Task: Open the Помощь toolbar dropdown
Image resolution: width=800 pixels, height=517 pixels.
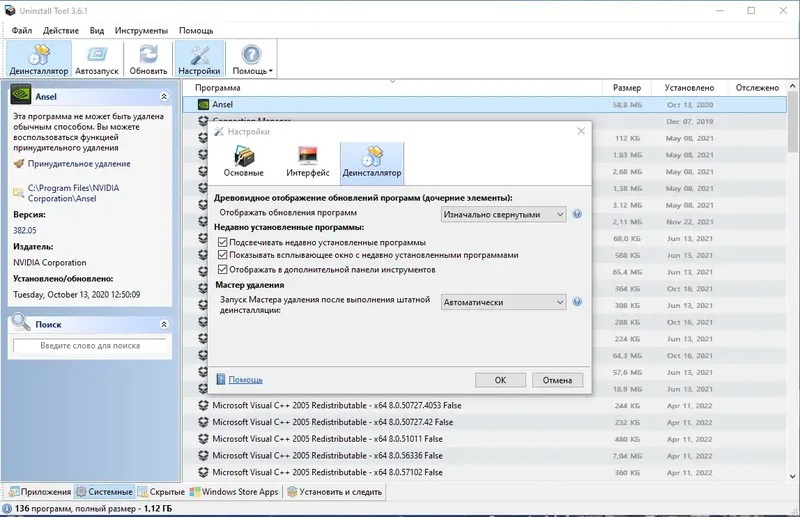Action: pos(252,59)
